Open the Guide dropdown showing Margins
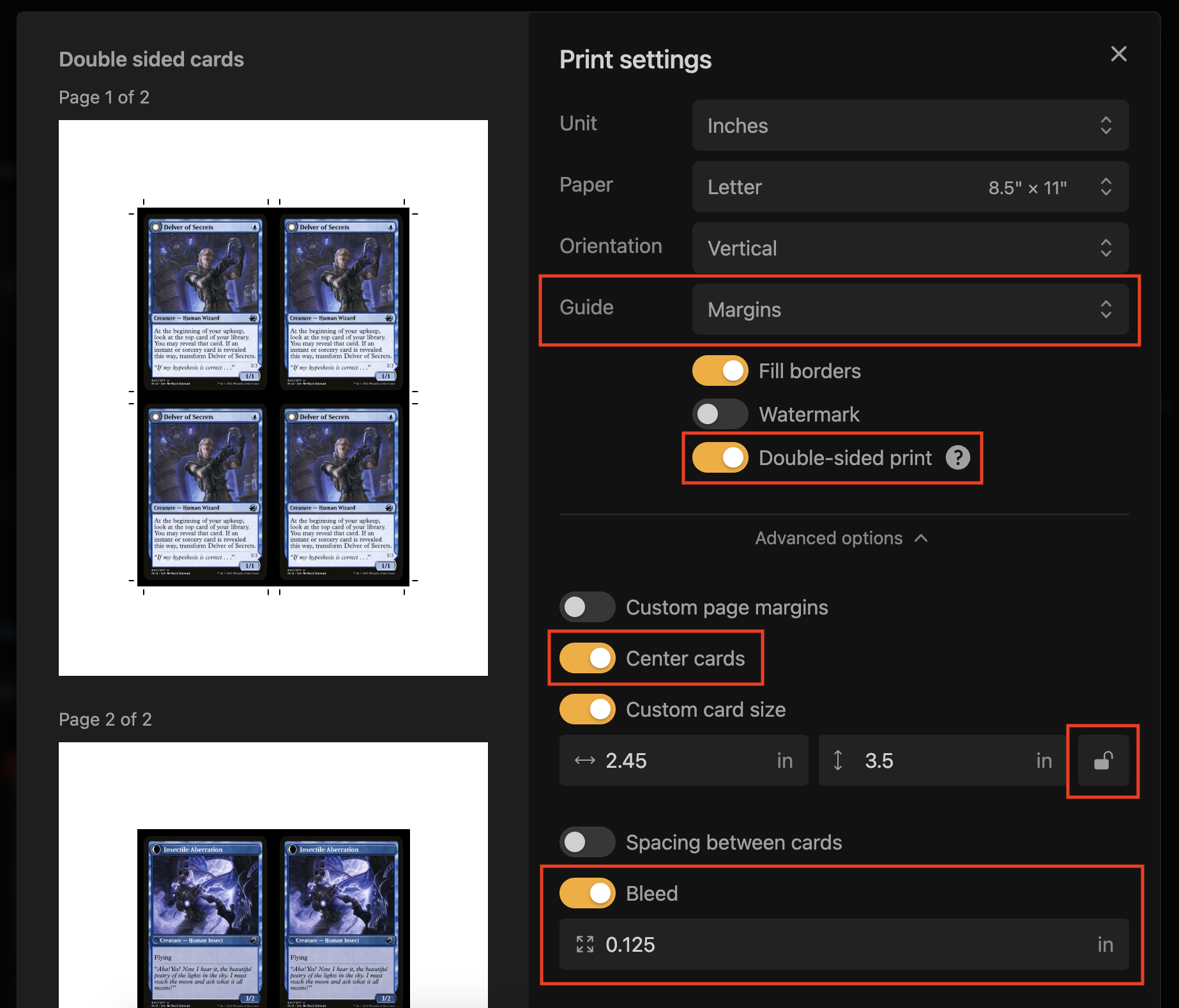This screenshot has height=1008, width=1179. 910,309
